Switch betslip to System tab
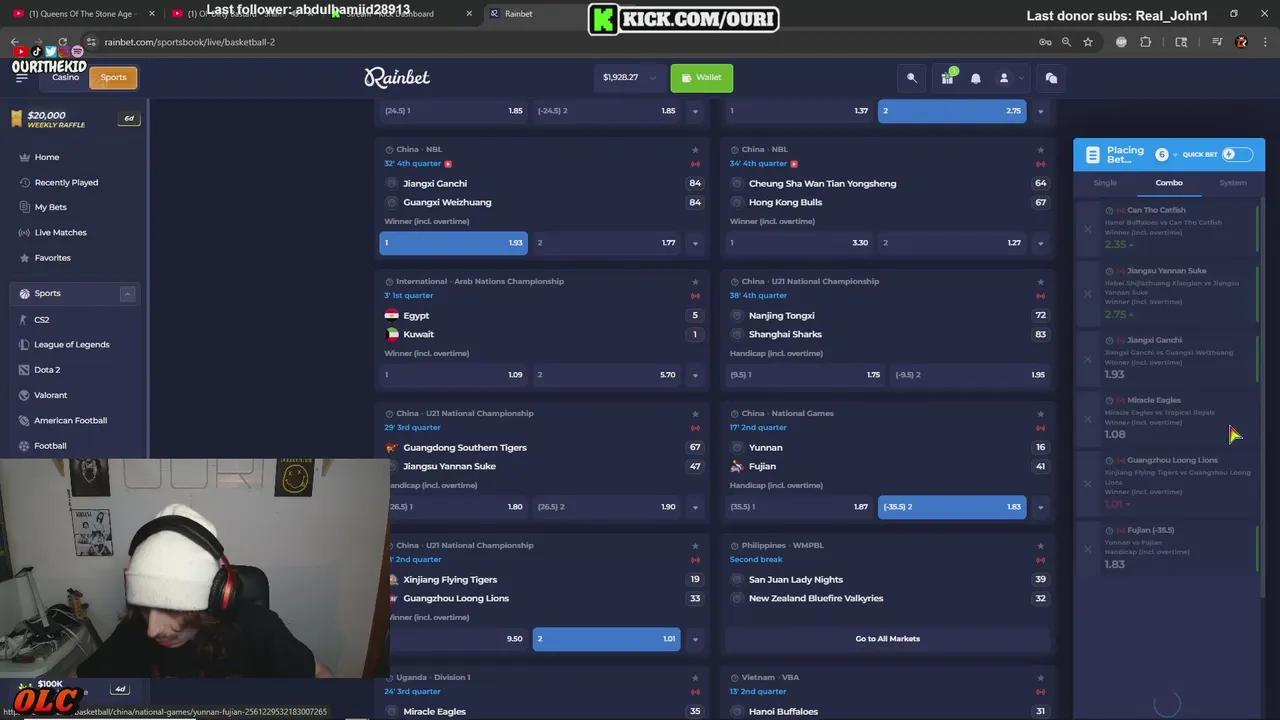The image size is (1280, 720). click(1233, 183)
